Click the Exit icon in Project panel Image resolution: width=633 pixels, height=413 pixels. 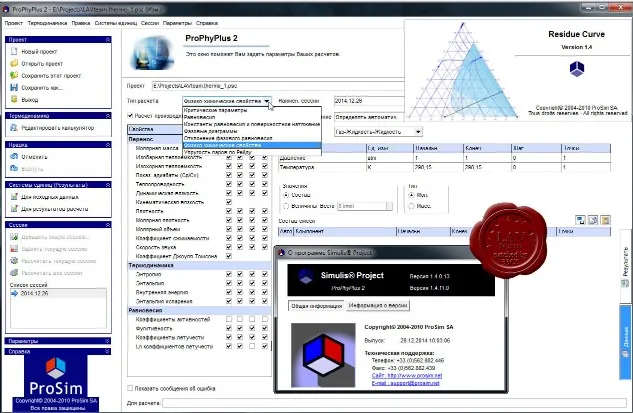(14, 99)
